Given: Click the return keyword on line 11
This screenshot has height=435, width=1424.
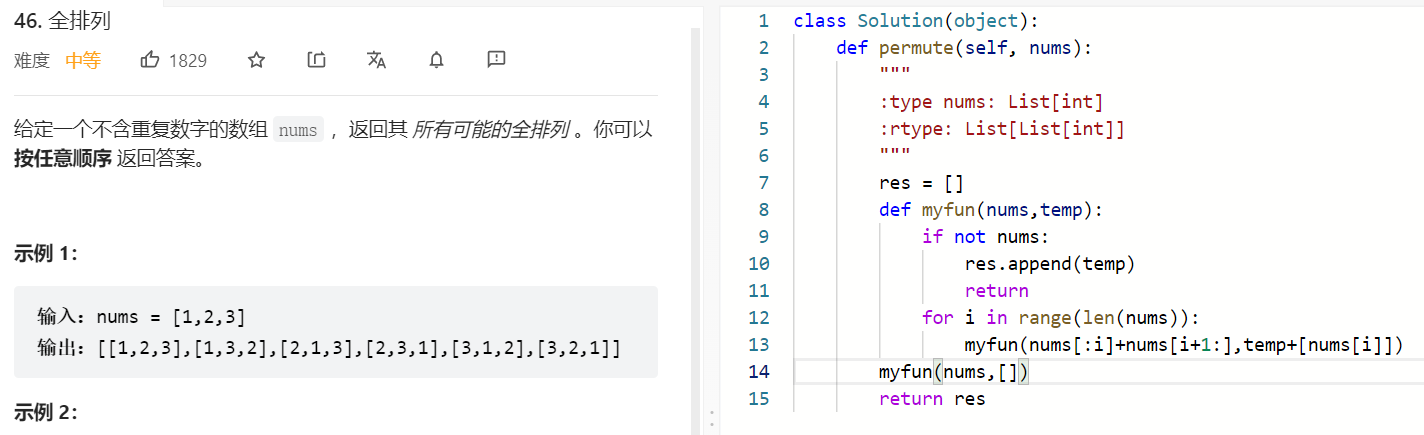Looking at the screenshot, I should 997,291.
